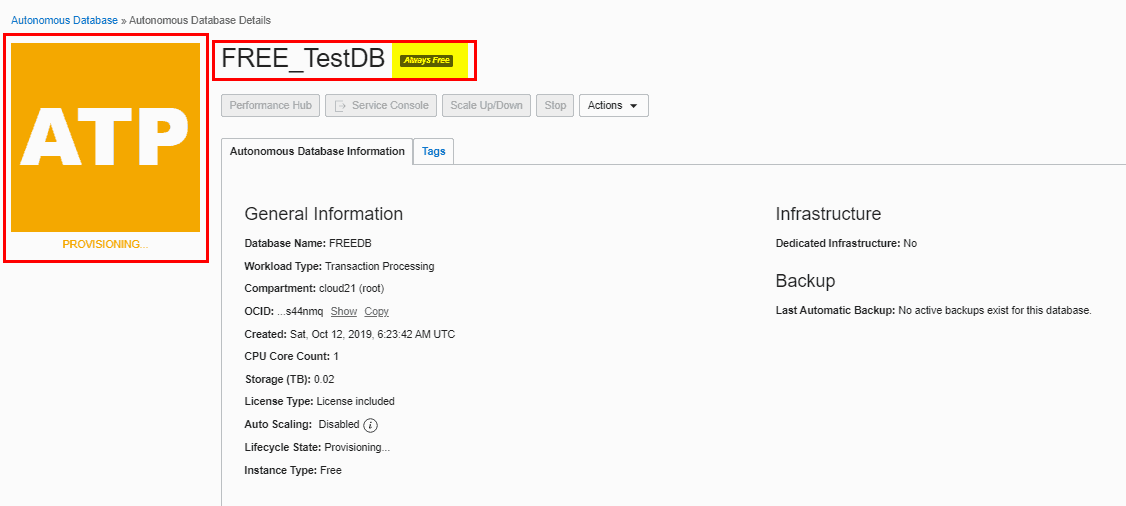The height and width of the screenshot is (506, 1126).
Task: Click the Scale Up/Down button
Action: click(486, 105)
